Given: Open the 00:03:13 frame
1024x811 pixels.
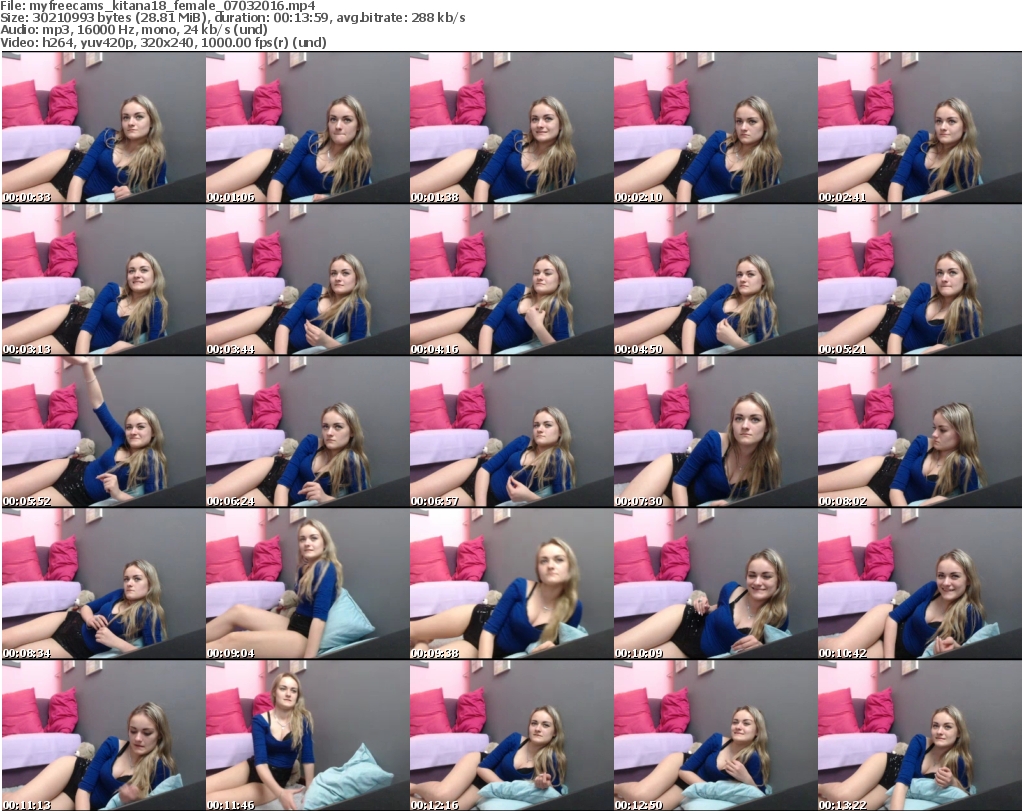Looking at the screenshot, I should (x=103, y=279).
